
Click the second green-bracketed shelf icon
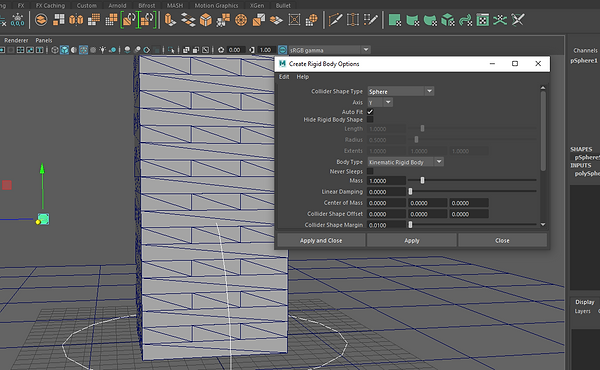click(147, 20)
